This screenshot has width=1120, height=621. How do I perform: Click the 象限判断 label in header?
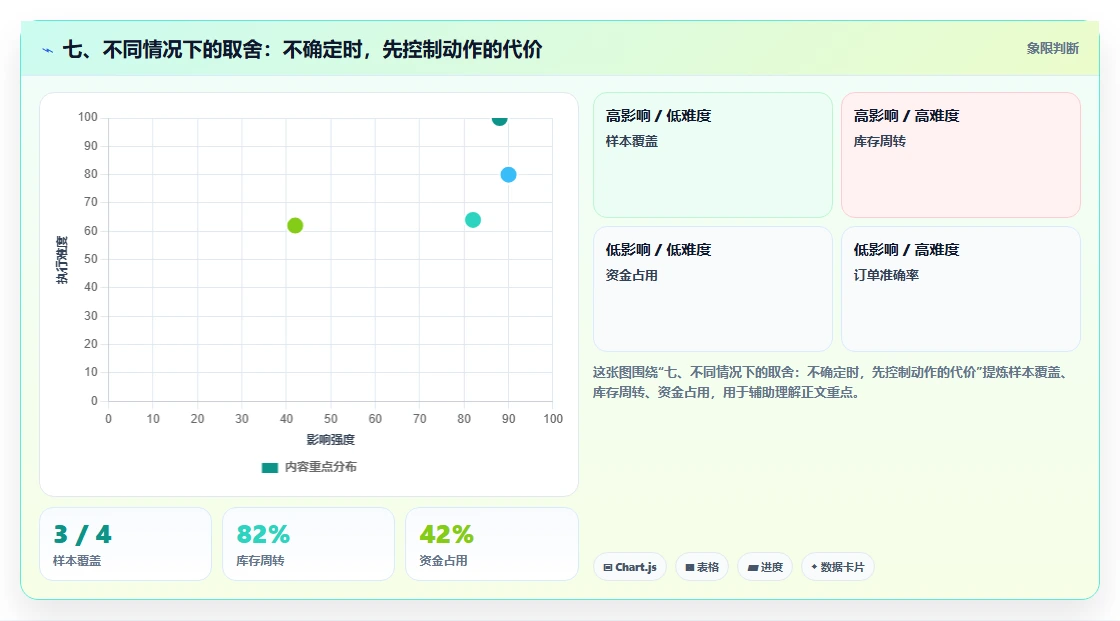click(x=1052, y=49)
